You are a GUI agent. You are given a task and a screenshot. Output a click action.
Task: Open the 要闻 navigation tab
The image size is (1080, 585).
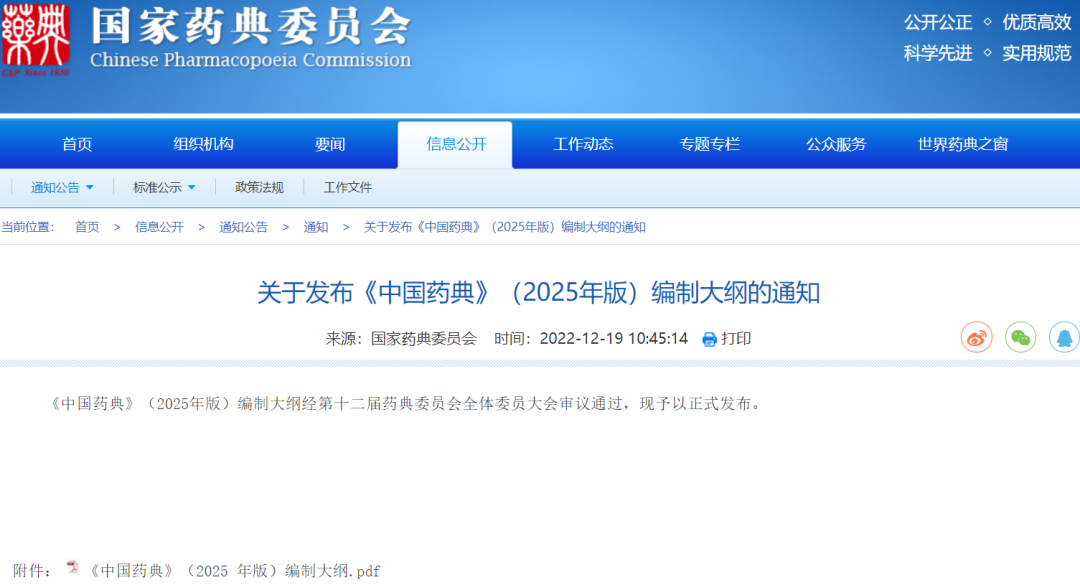coord(330,144)
